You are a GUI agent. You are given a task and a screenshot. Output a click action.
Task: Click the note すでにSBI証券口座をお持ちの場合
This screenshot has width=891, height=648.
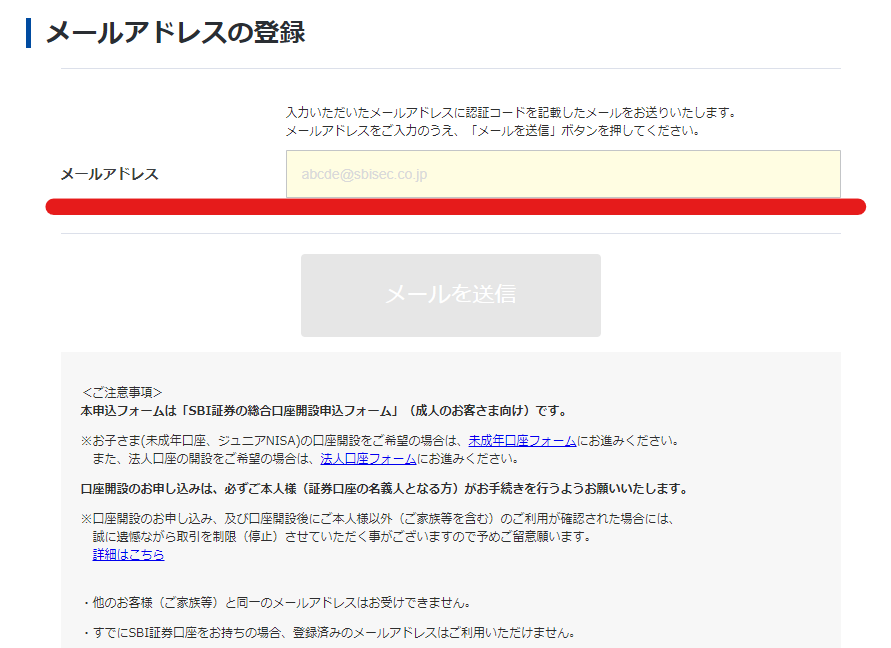[x=328, y=633]
